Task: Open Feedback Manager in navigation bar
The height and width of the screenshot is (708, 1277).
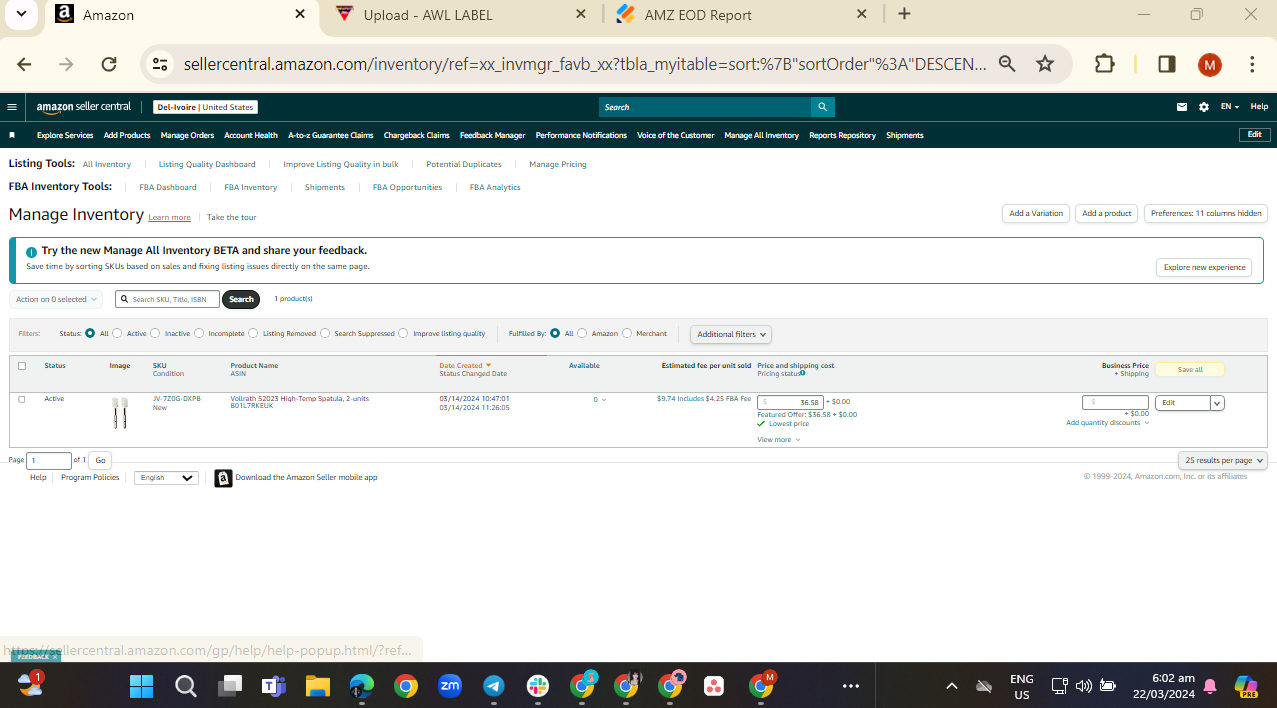Action: click(x=492, y=135)
